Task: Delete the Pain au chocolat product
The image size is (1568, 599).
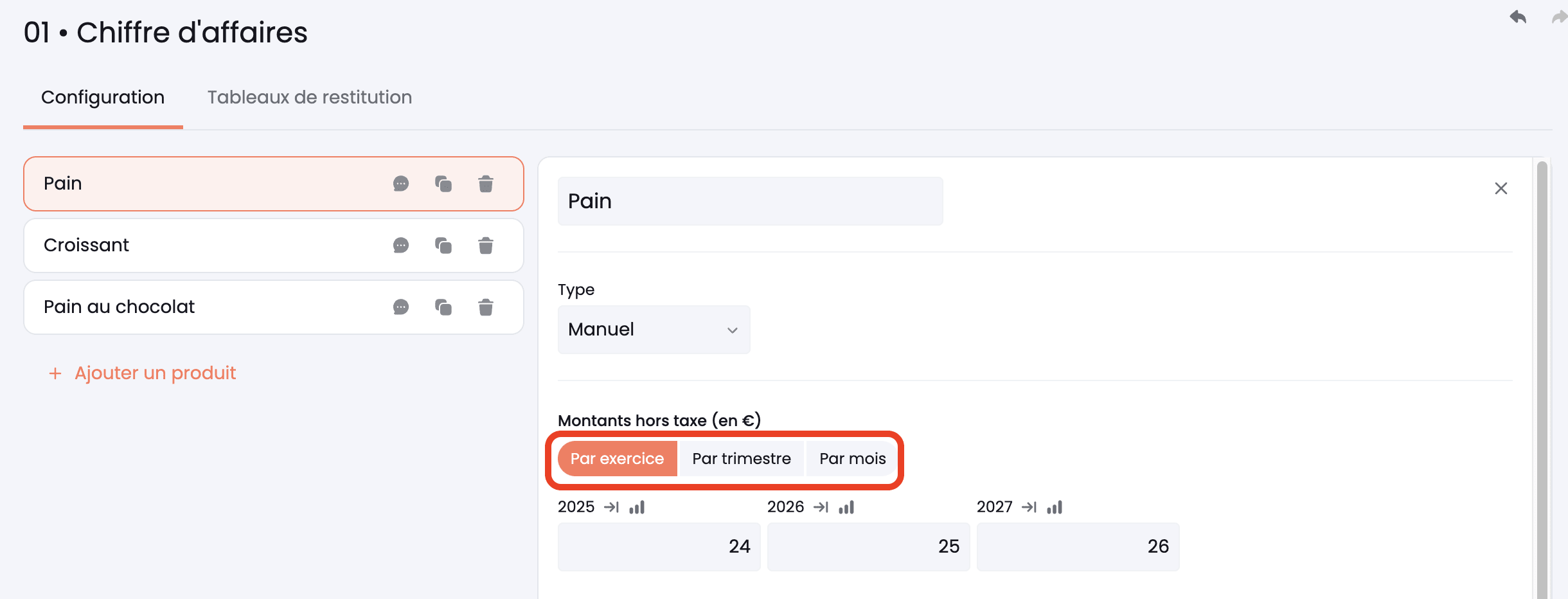Action: [486, 307]
